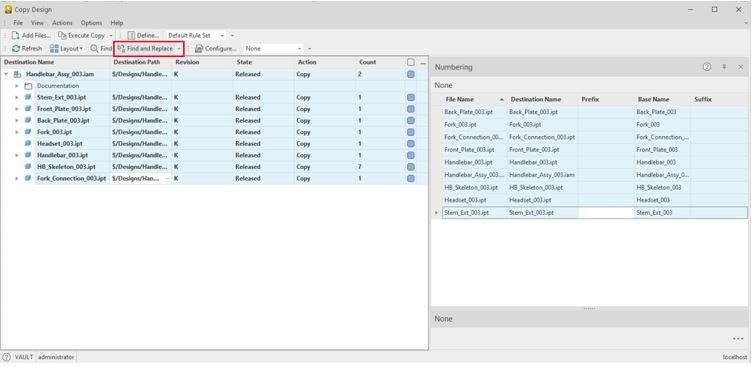Expand the Stem_Ext_003.ipt tree node
This screenshot has width=752, height=367.
click(x=16, y=97)
